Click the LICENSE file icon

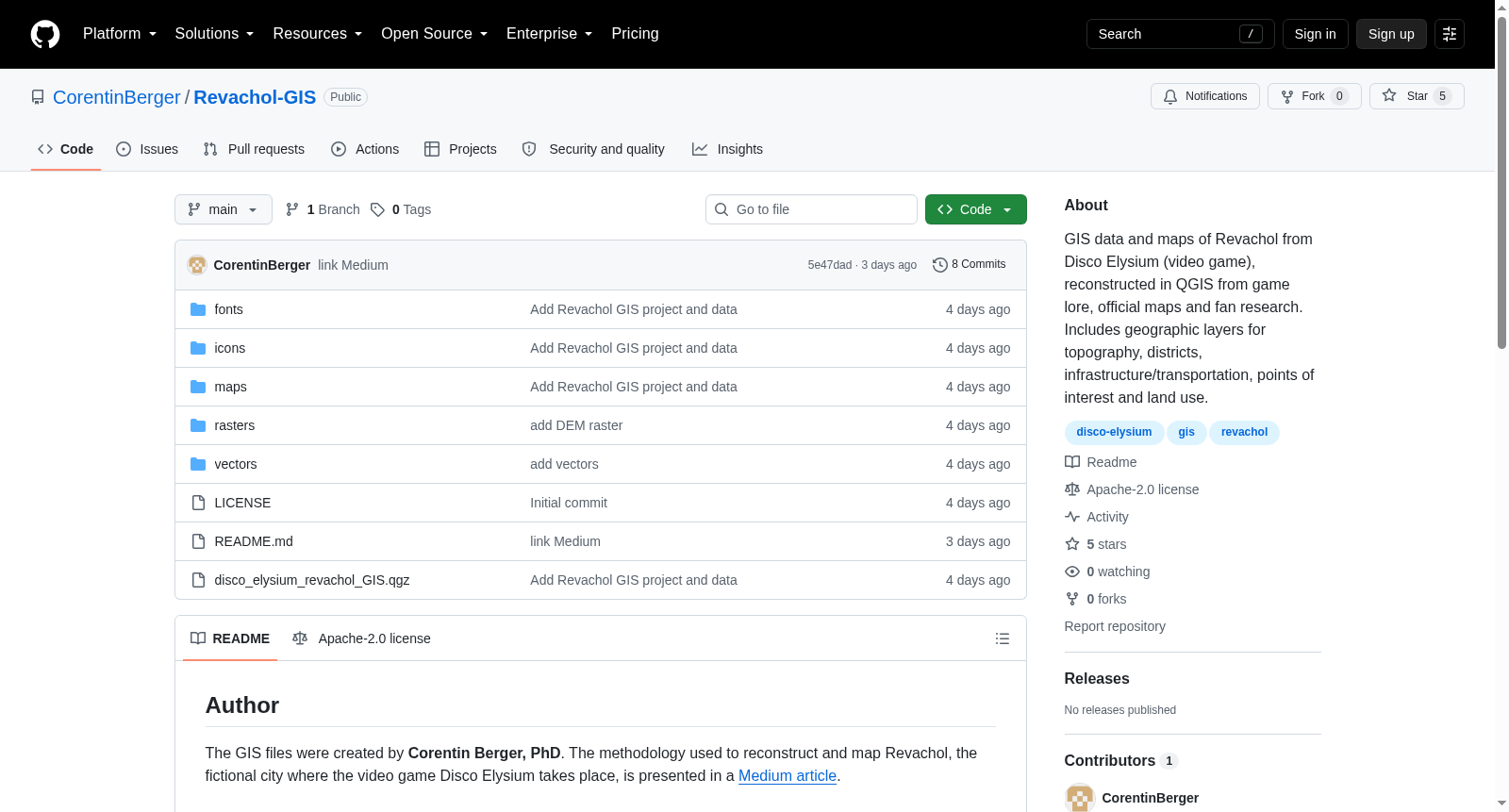coord(198,503)
